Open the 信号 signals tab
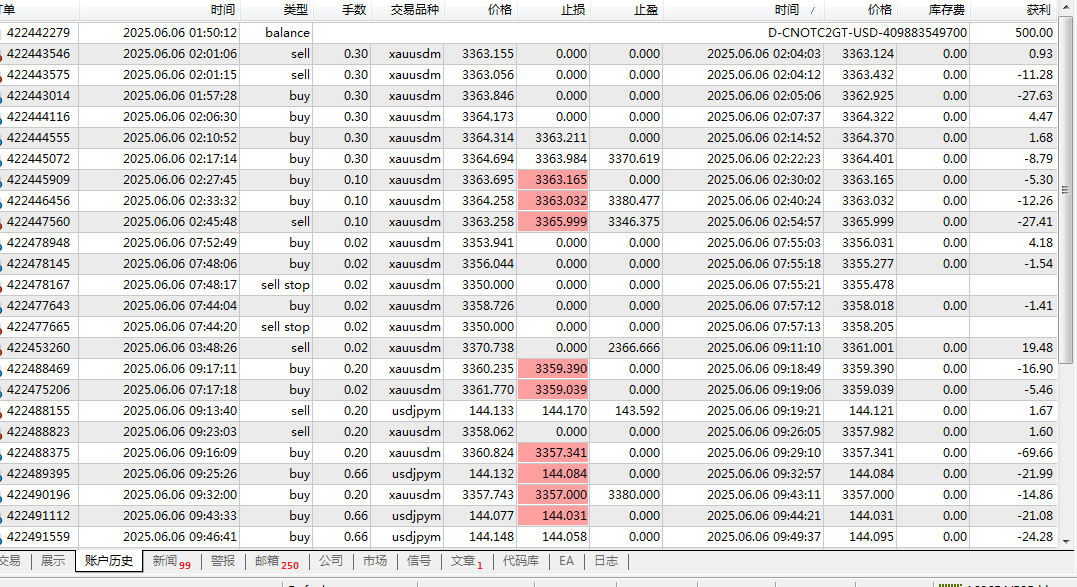 pos(420,561)
